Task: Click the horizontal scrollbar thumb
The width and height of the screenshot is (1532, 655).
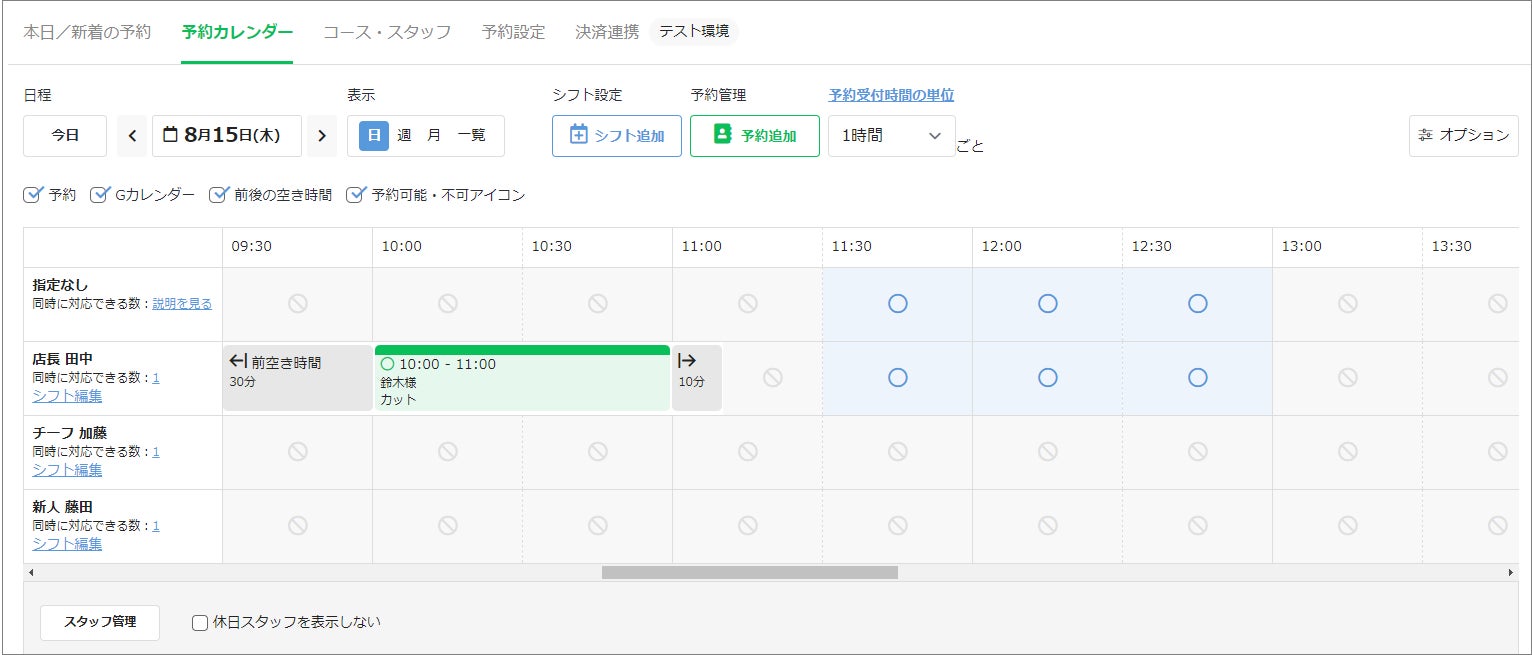Action: pyautogui.click(x=749, y=573)
